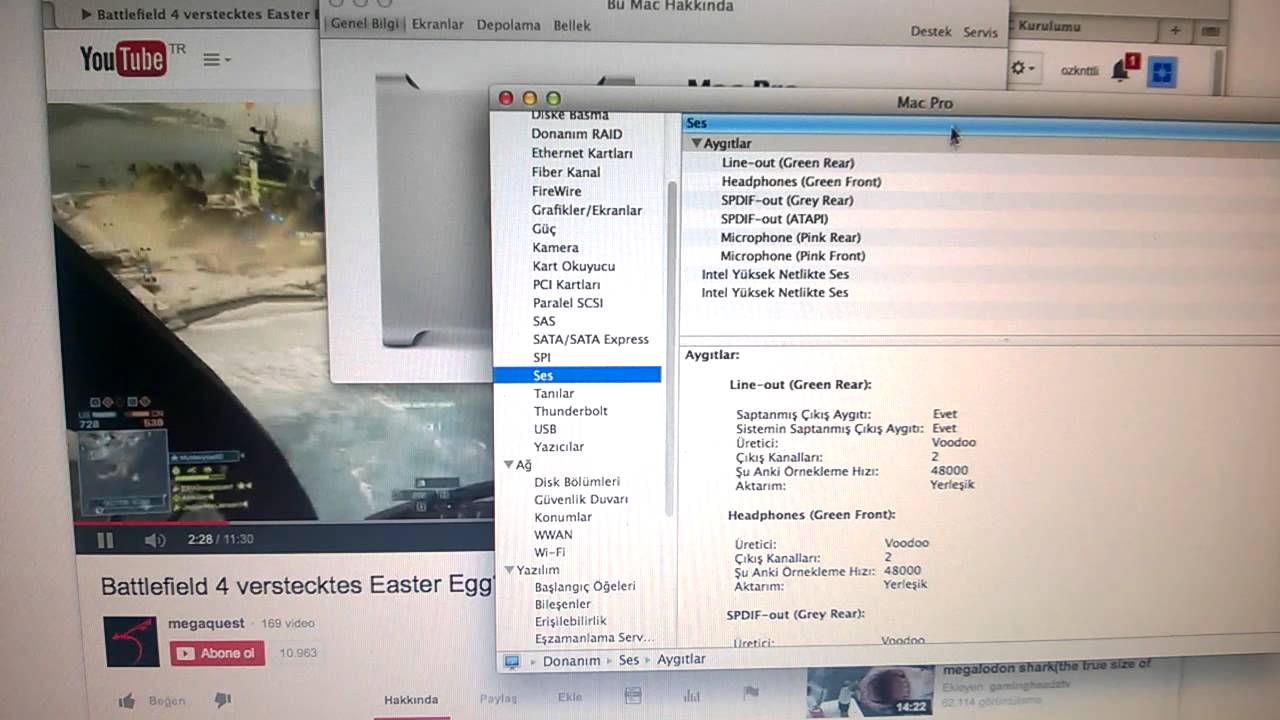
Task: Select FireWire in the sidebar
Action: tap(556, 191)
